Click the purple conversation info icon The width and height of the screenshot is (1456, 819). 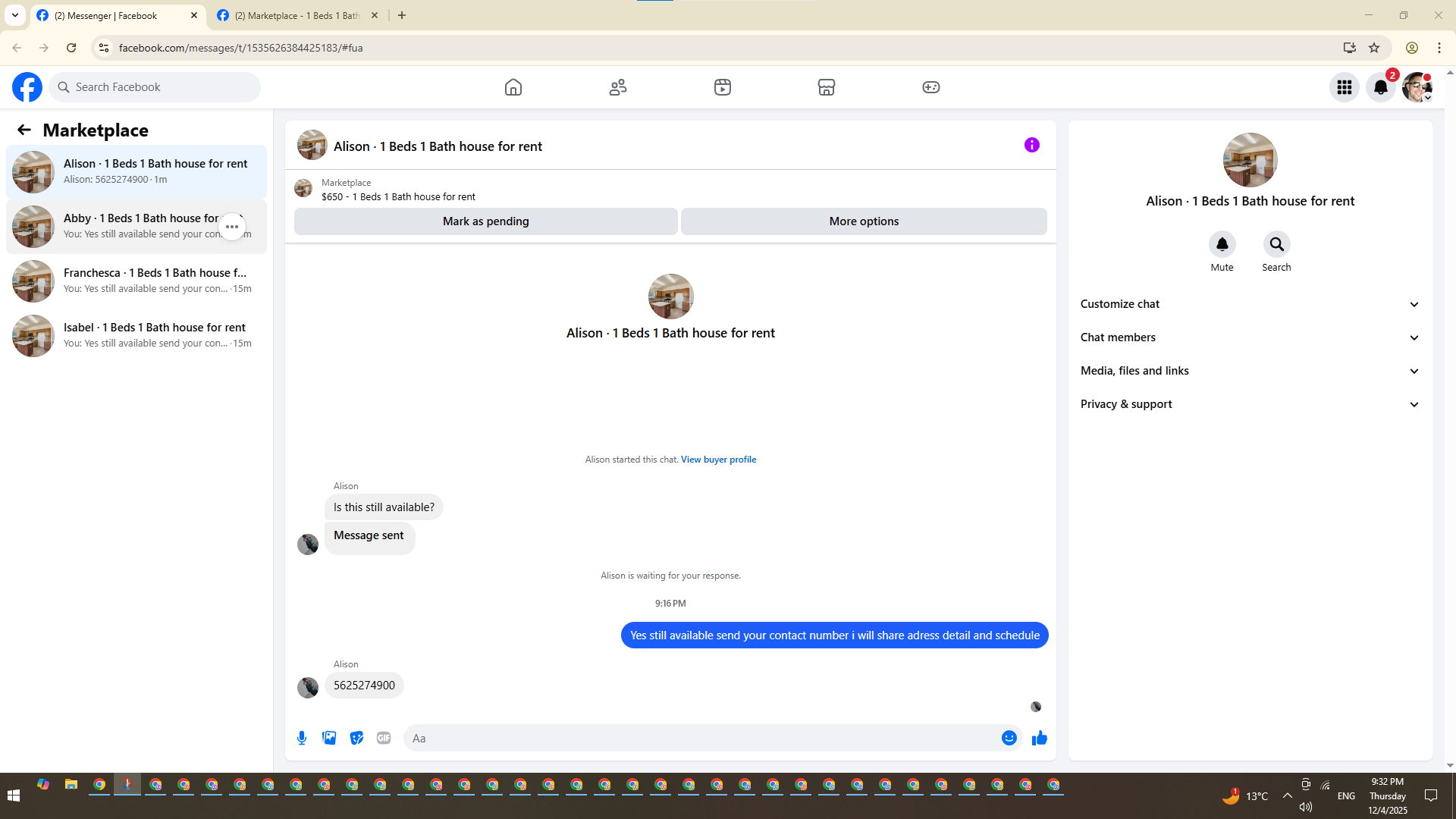tap(1031, 145)
